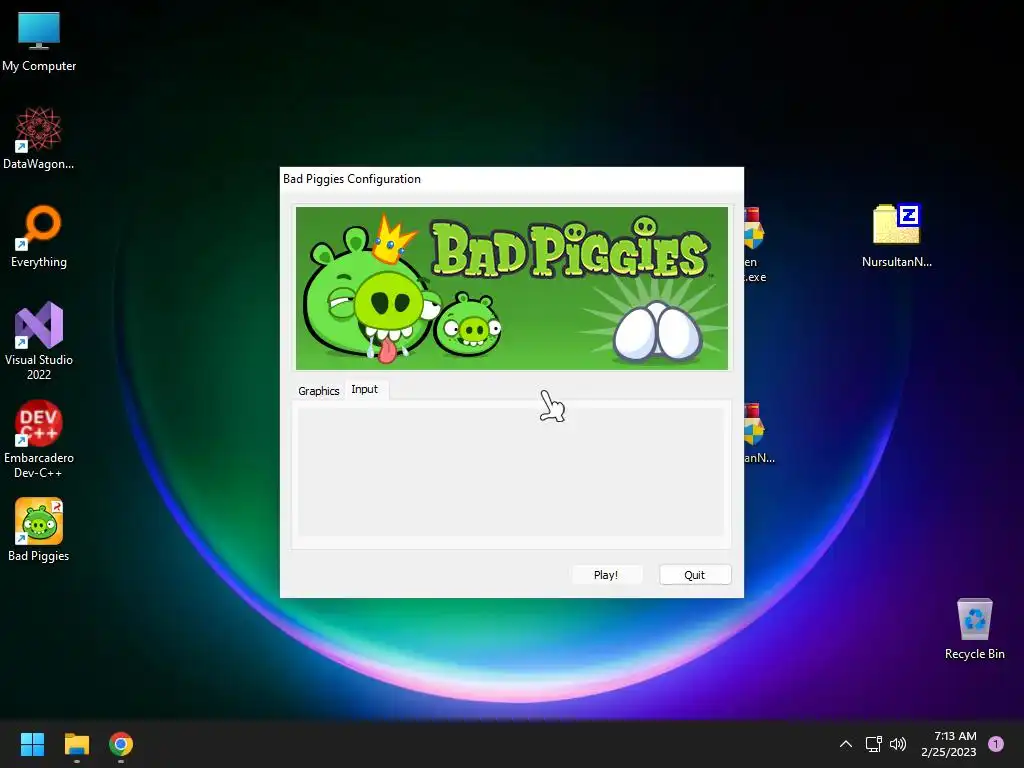Screen dimensions: 1024x768
Task: Open the Windows Start menu
Action: [32, 744]
